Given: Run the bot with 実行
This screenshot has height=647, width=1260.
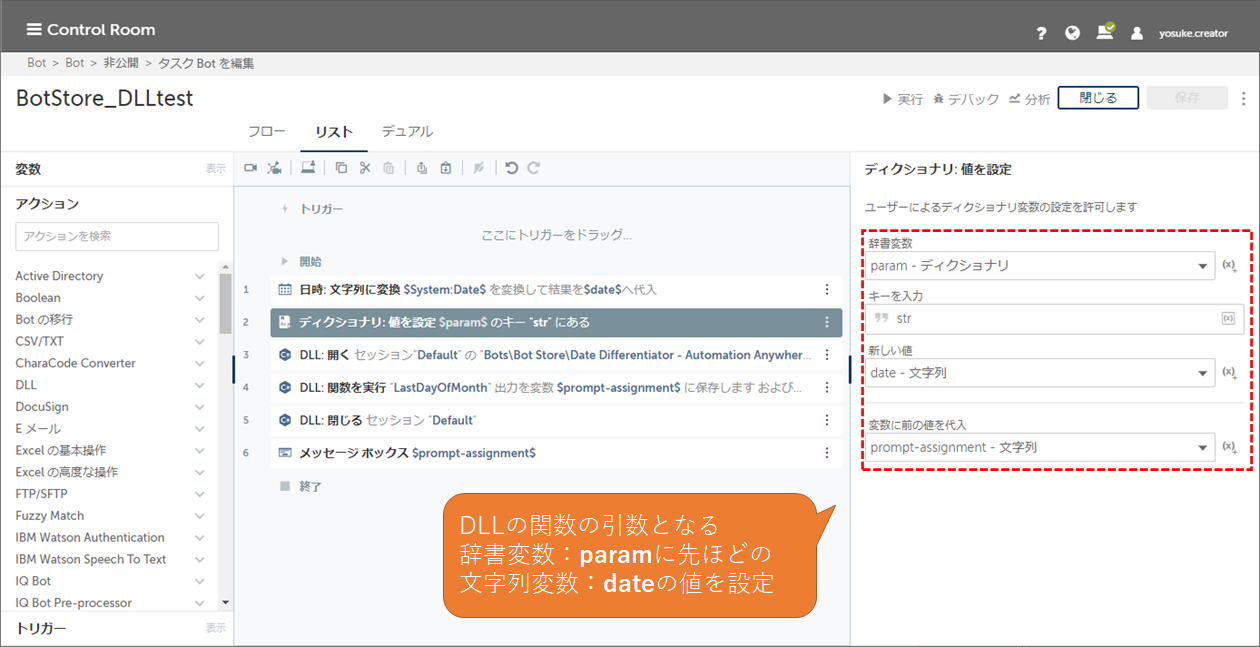Looking at the screenshot, I should click(x=902, y=99).
